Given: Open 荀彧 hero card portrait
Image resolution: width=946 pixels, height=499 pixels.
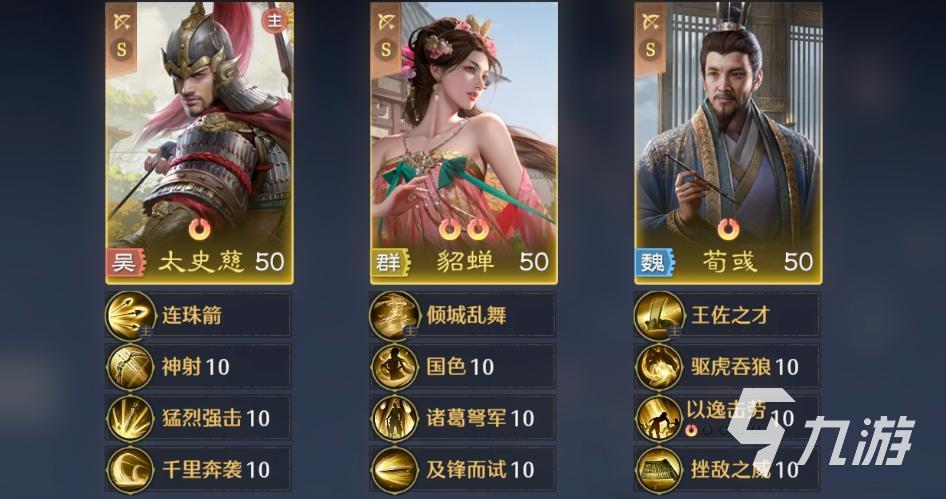Looking at the screenshot, I should point(728,143).
